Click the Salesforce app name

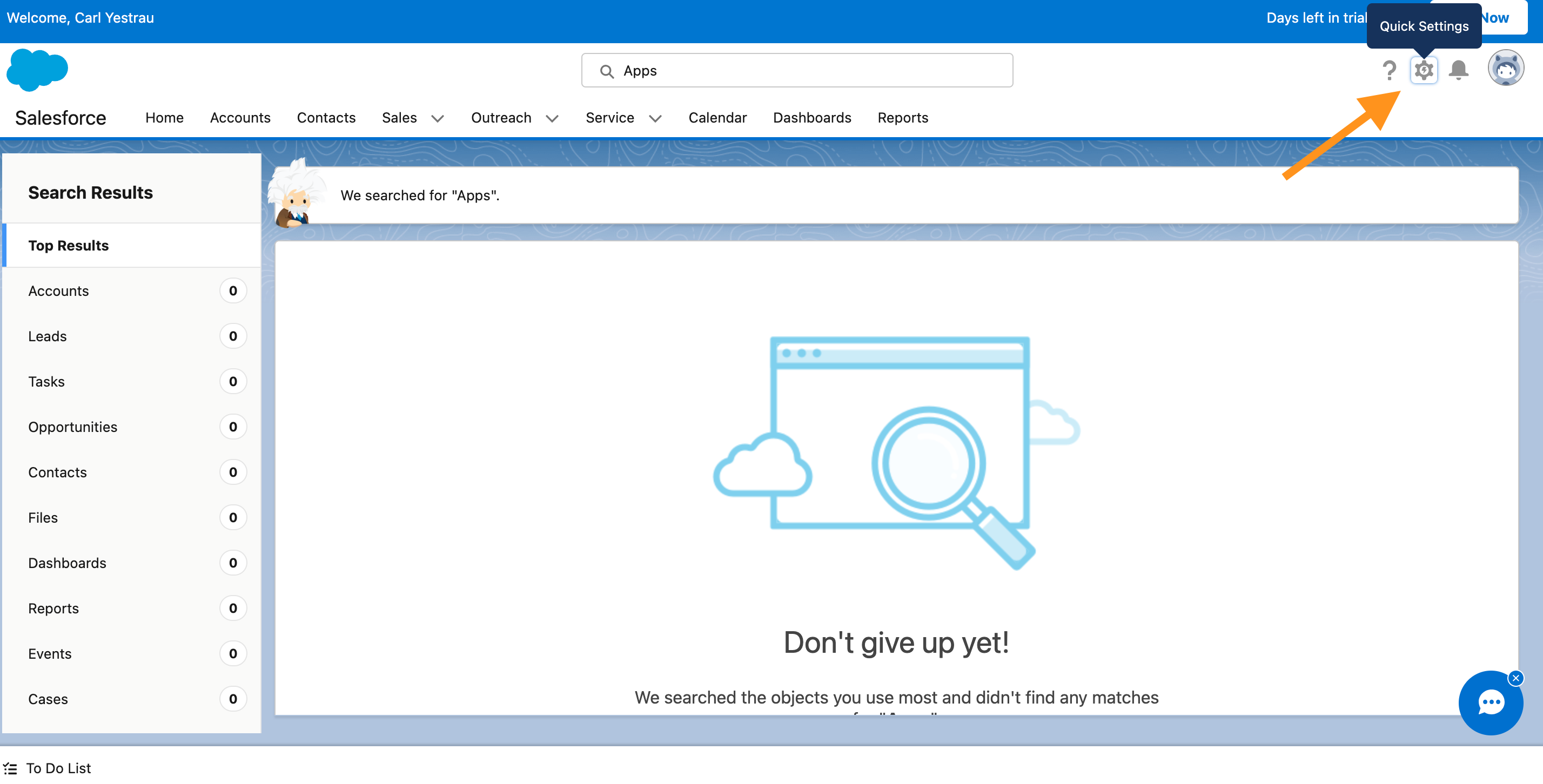click(61, 118)
